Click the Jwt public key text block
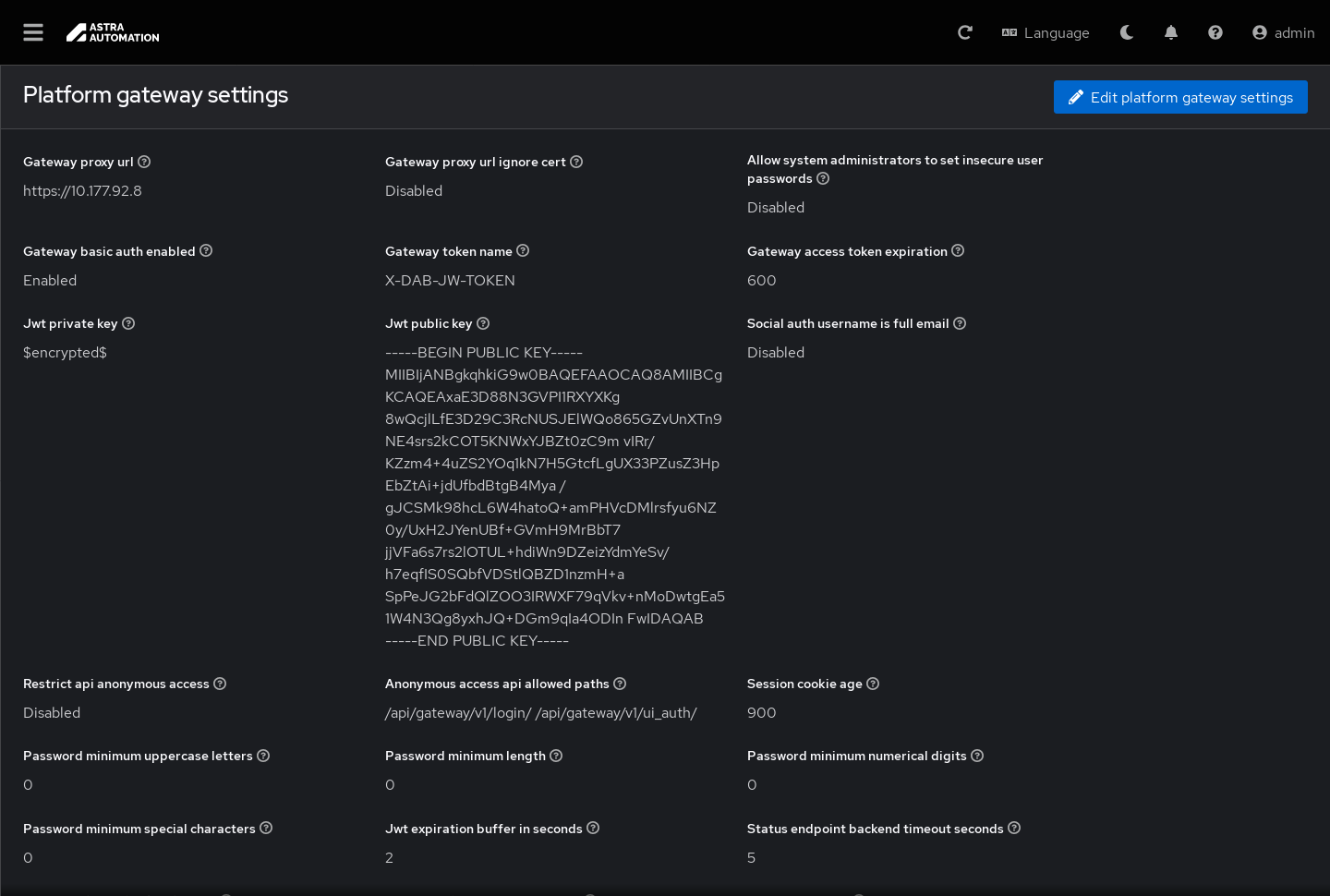 554,496
